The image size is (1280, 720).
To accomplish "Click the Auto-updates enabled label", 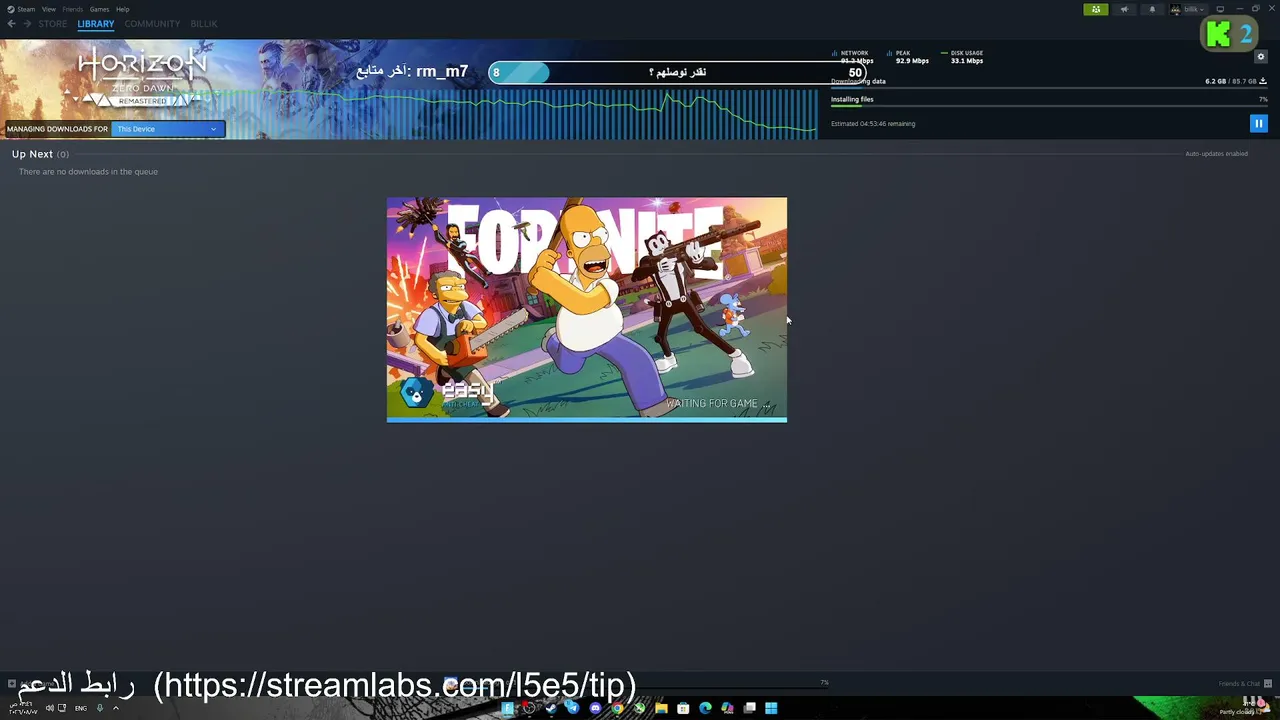I will [1216, 154].
